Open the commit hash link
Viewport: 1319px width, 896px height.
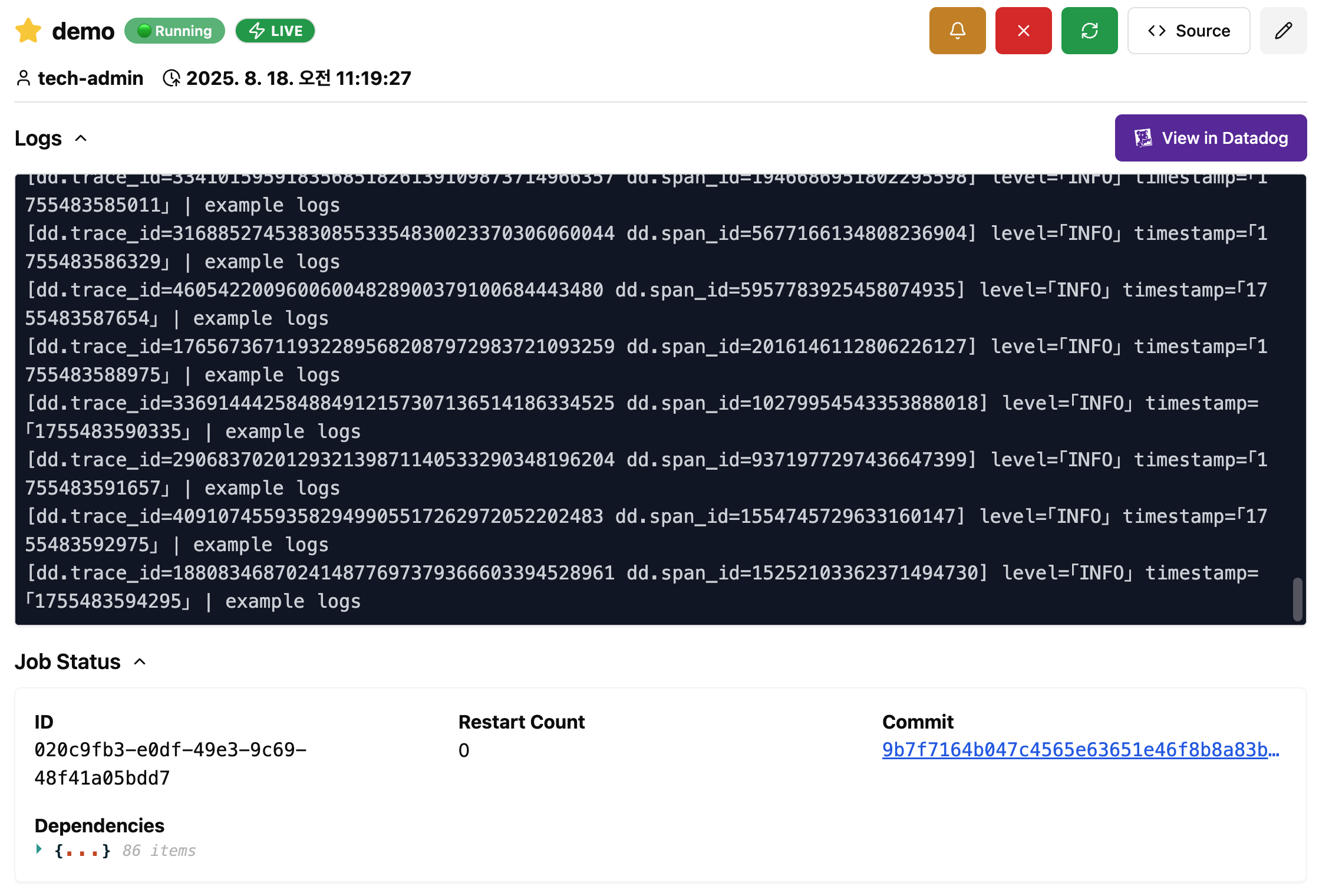click(1080, 750)
